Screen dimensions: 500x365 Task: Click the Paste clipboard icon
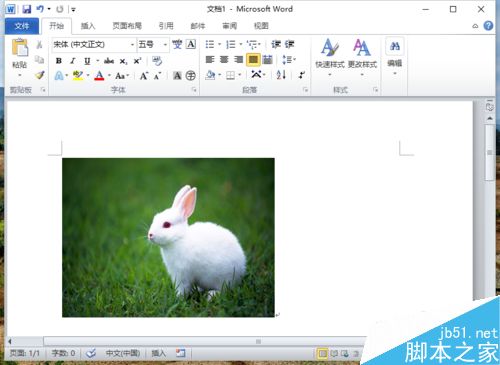tap(20, 47)
